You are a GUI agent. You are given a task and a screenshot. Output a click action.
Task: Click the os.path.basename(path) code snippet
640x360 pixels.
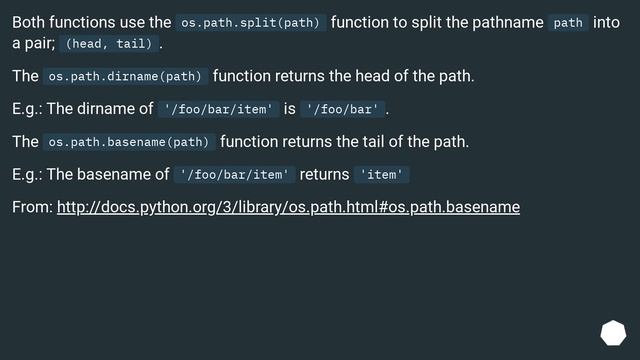pyautogui.click(x=129, y=142)
